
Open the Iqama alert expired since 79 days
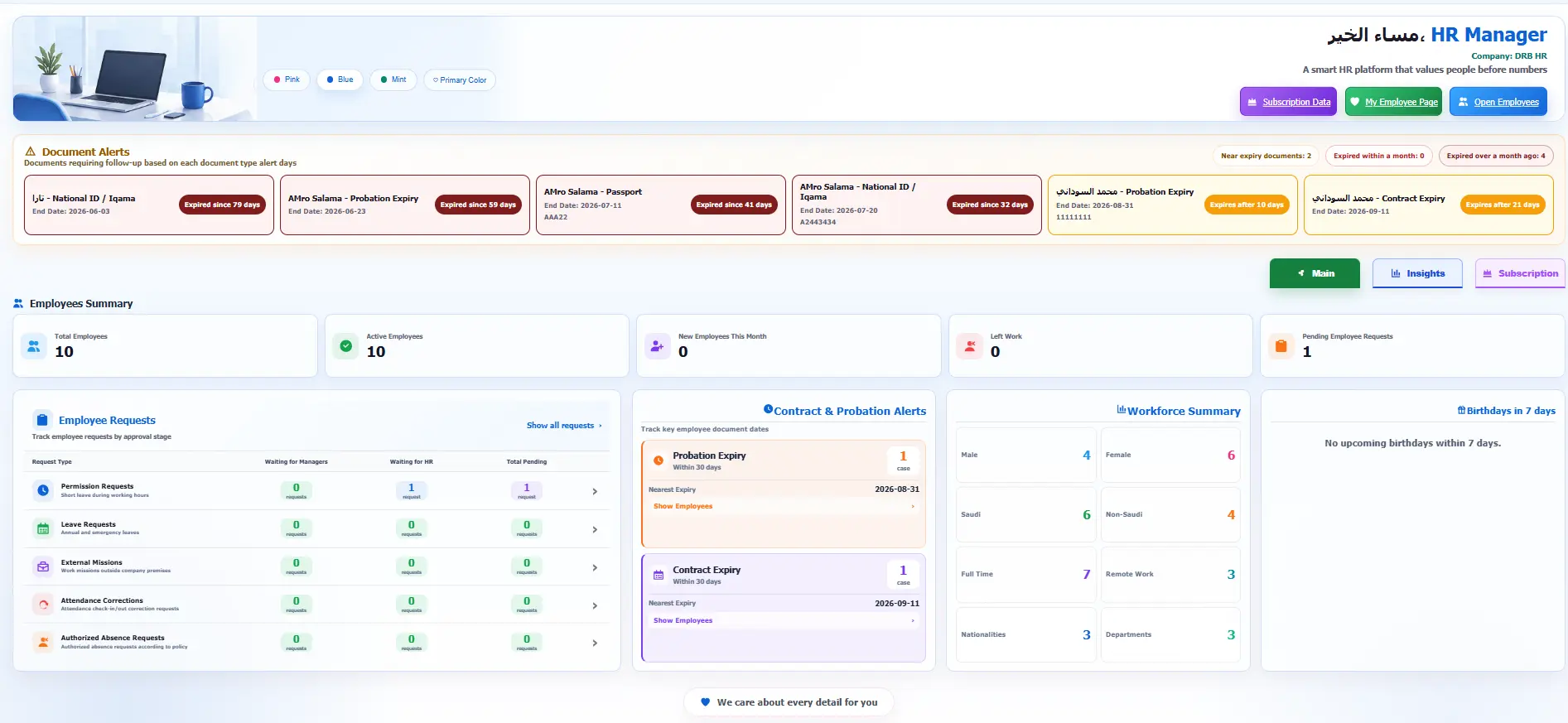(x=149, y=205)
